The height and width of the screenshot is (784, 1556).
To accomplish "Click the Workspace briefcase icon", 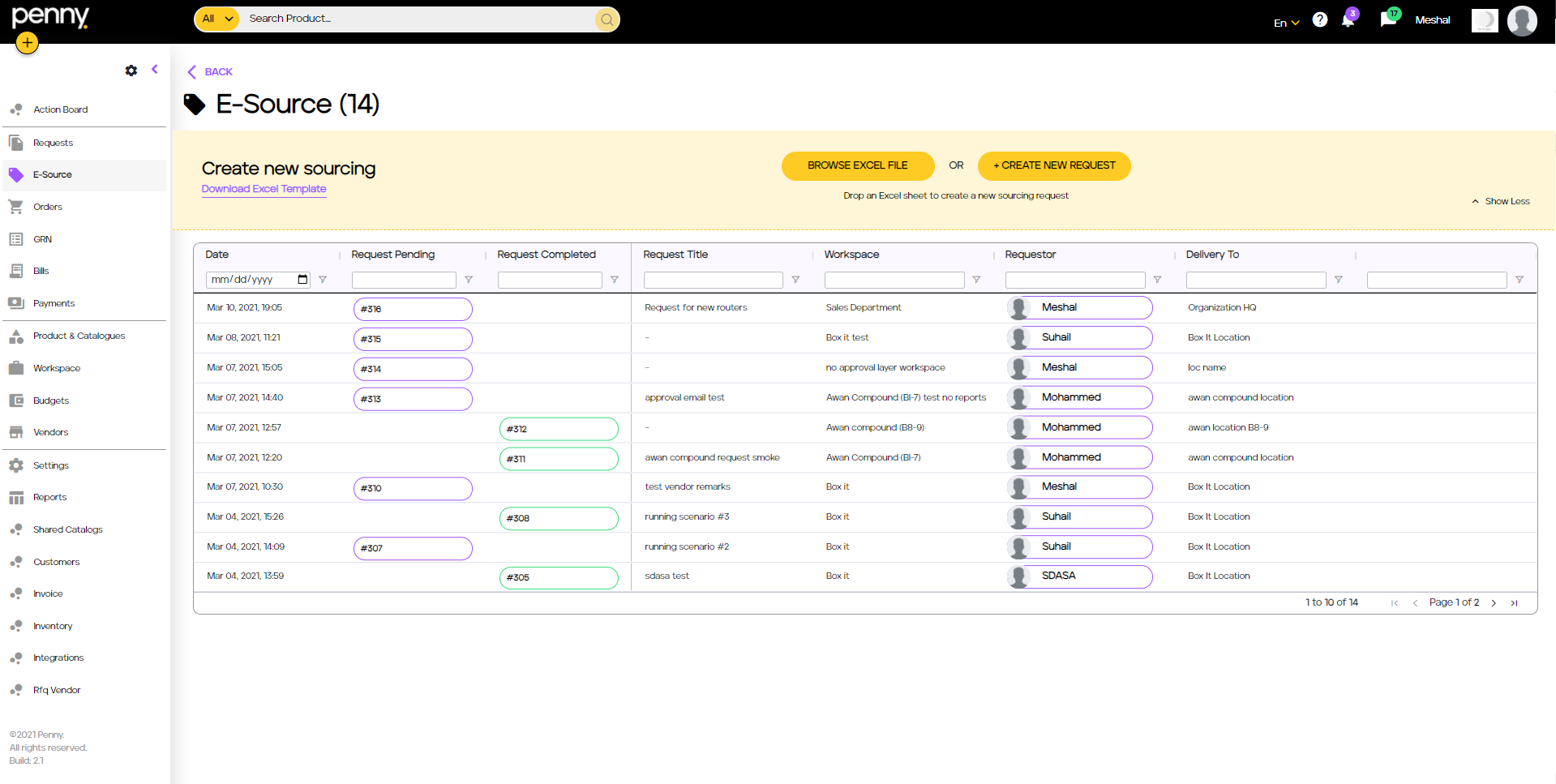I will 16,368.
